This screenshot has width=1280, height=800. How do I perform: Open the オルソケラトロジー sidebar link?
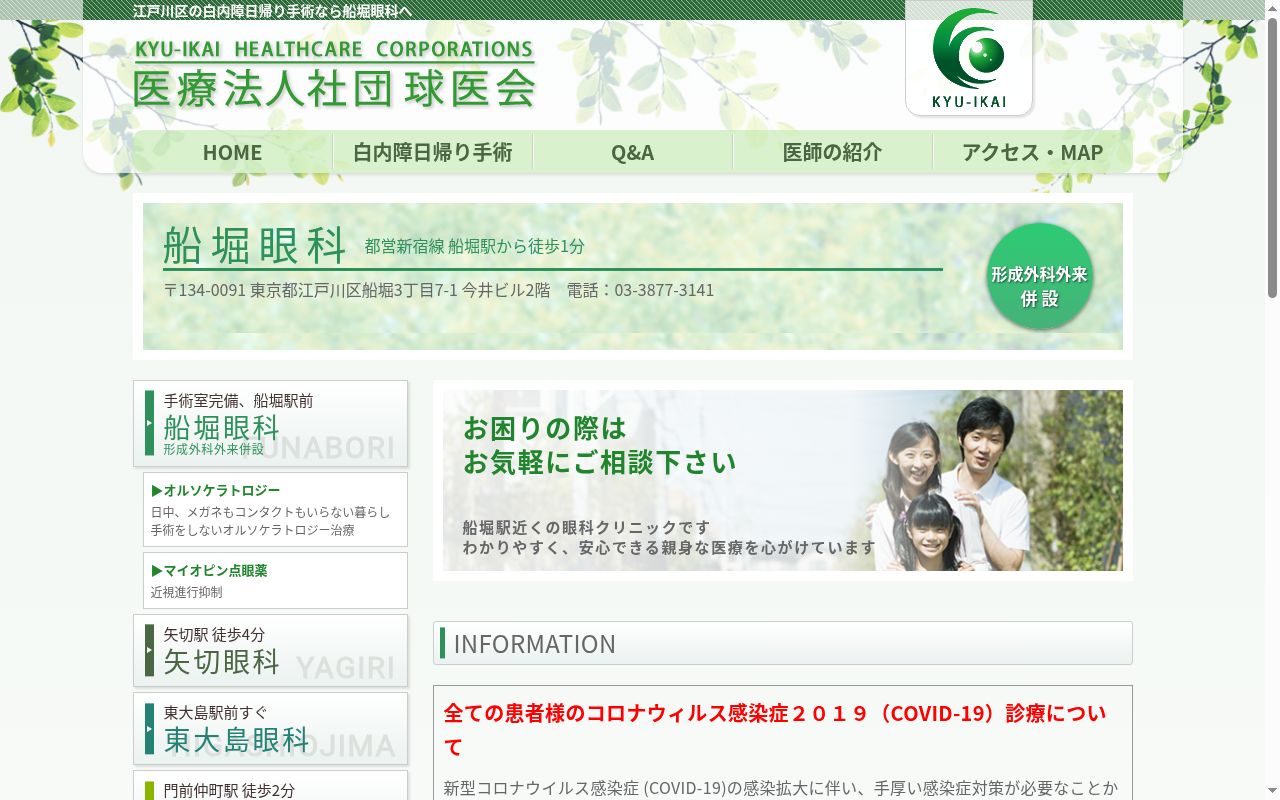click(x=275, y=509)
